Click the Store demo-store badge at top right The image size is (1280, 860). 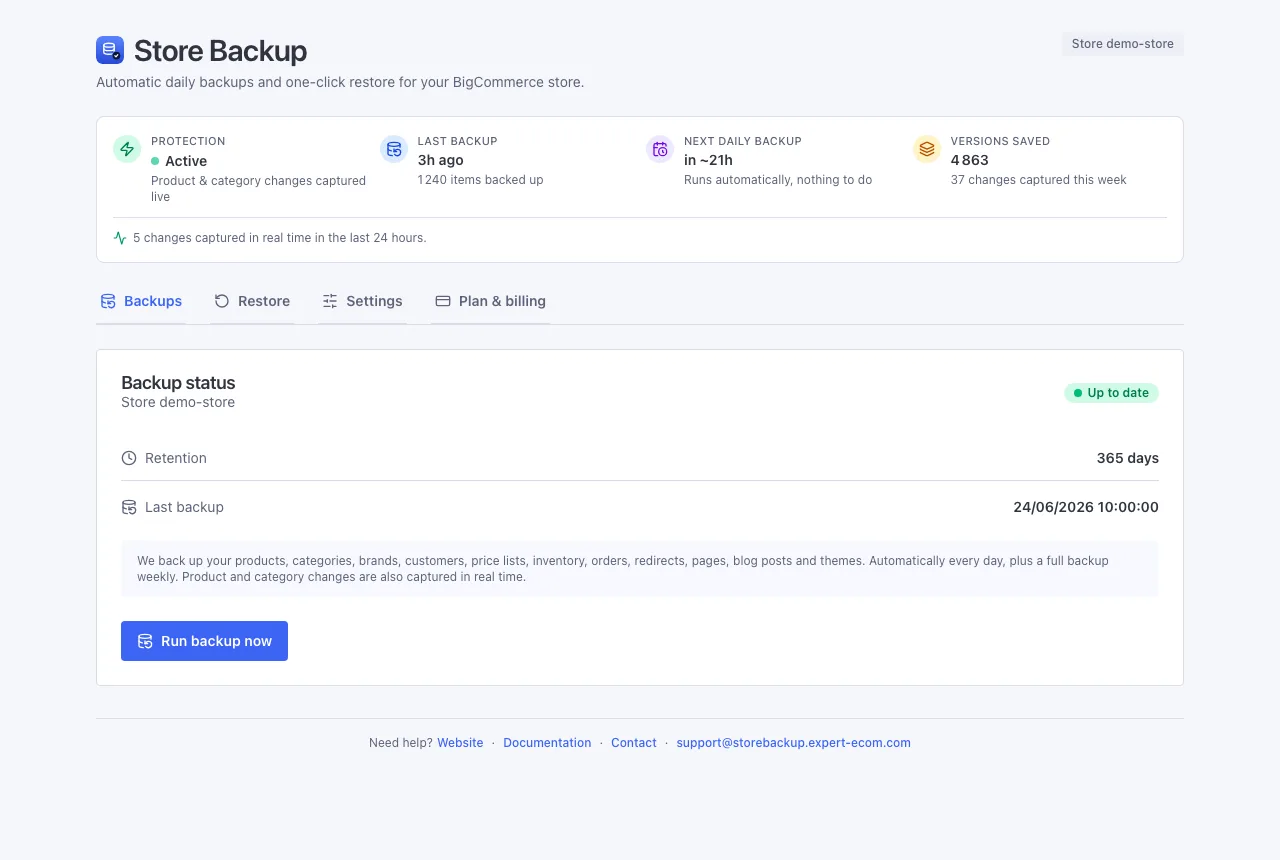tap(1123, 44)
